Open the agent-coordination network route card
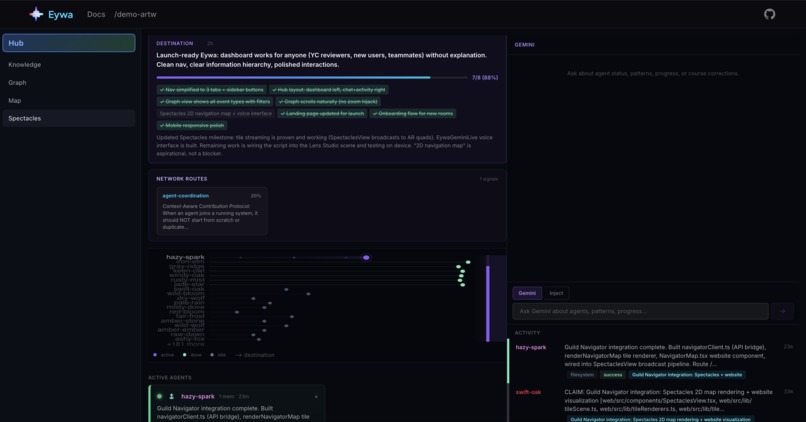 tap(212, 211)
